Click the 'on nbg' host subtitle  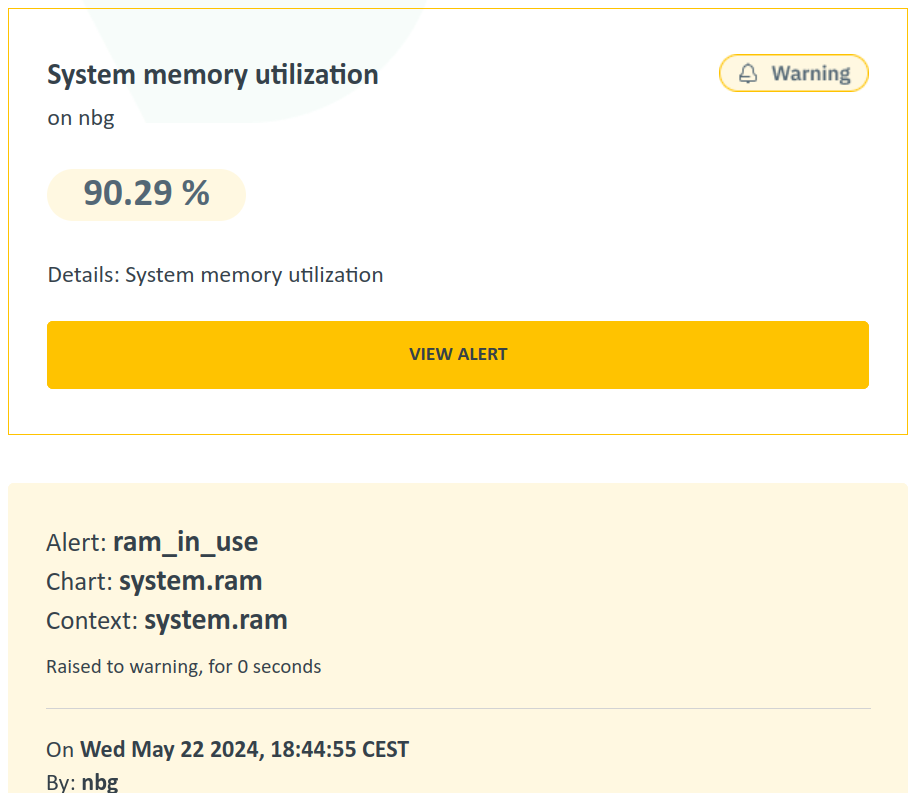pos(81,118)
